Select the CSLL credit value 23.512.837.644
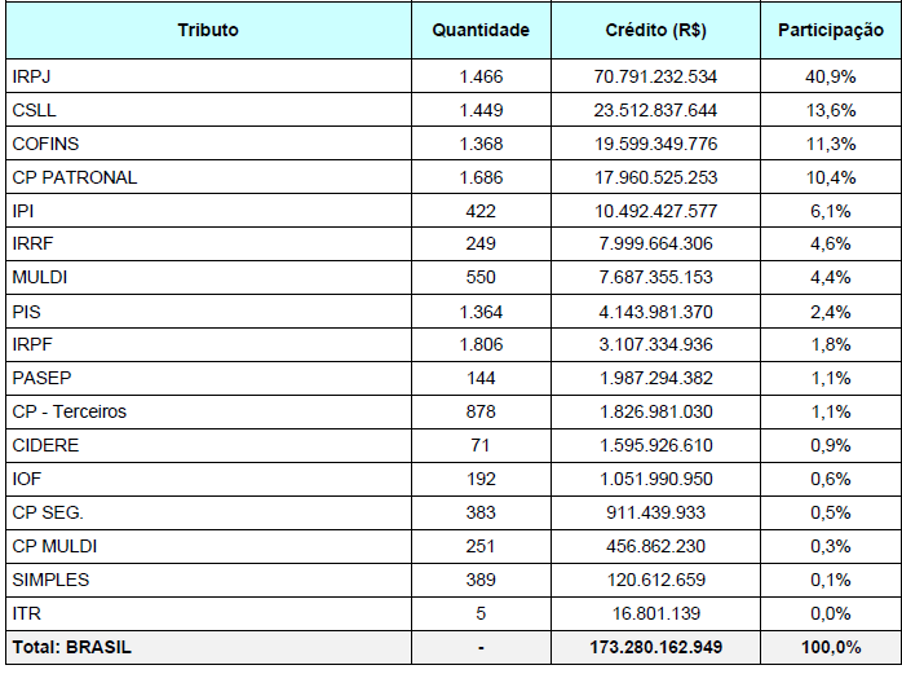Image resolution: width=902 pixels, height=675 pixels. (x=656, y=110)
